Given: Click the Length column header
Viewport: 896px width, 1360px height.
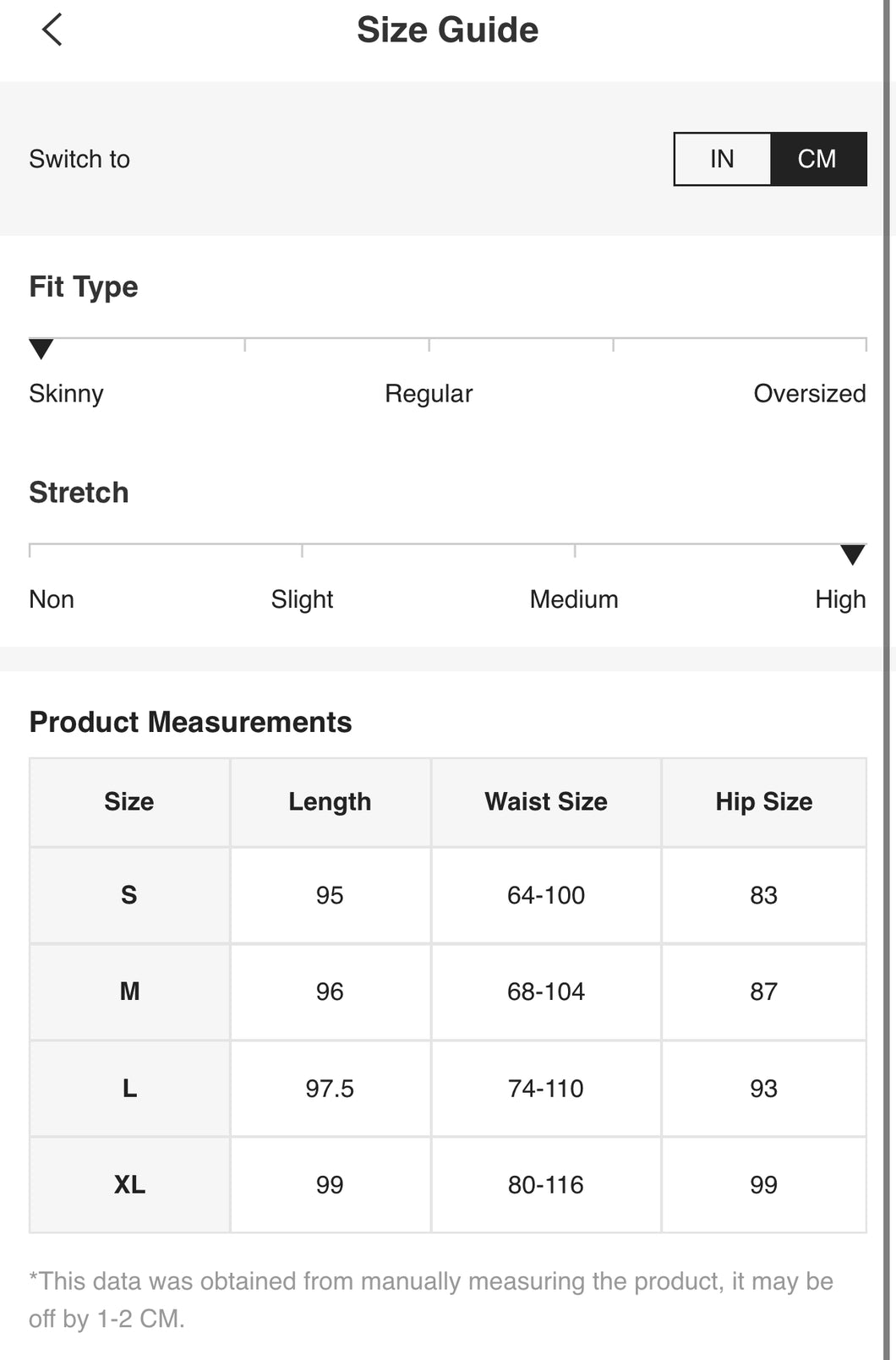Looking at the screenshot, I should pos(330,802).
